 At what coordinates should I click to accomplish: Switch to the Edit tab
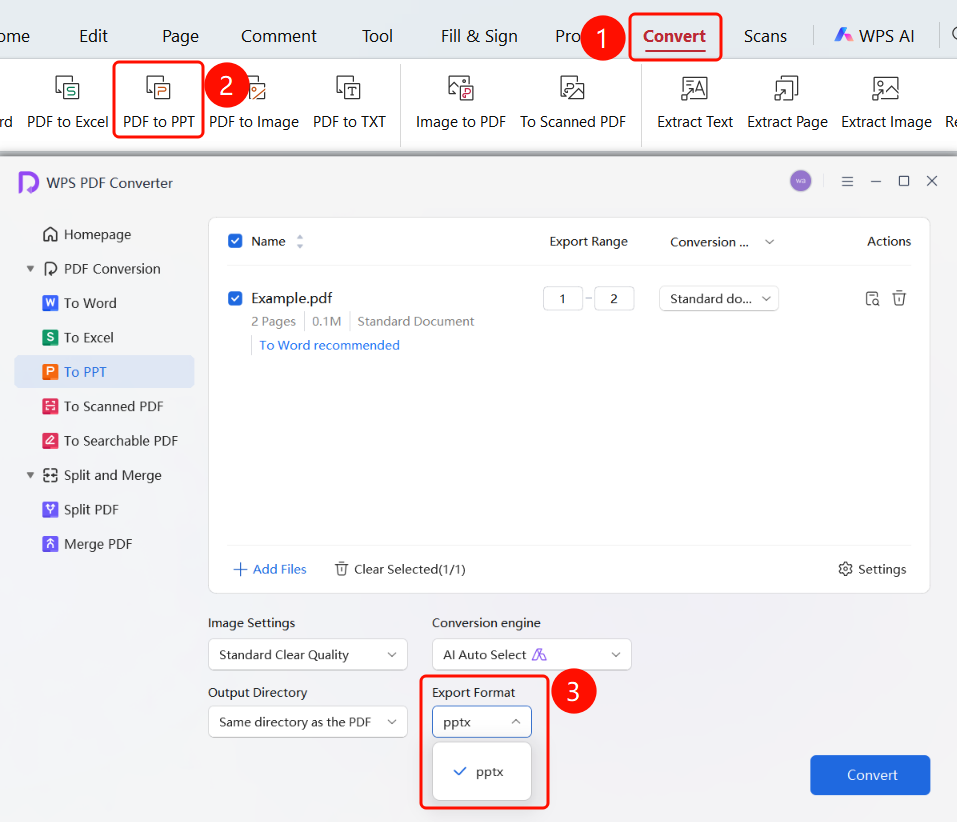click(x=93, y=36)
